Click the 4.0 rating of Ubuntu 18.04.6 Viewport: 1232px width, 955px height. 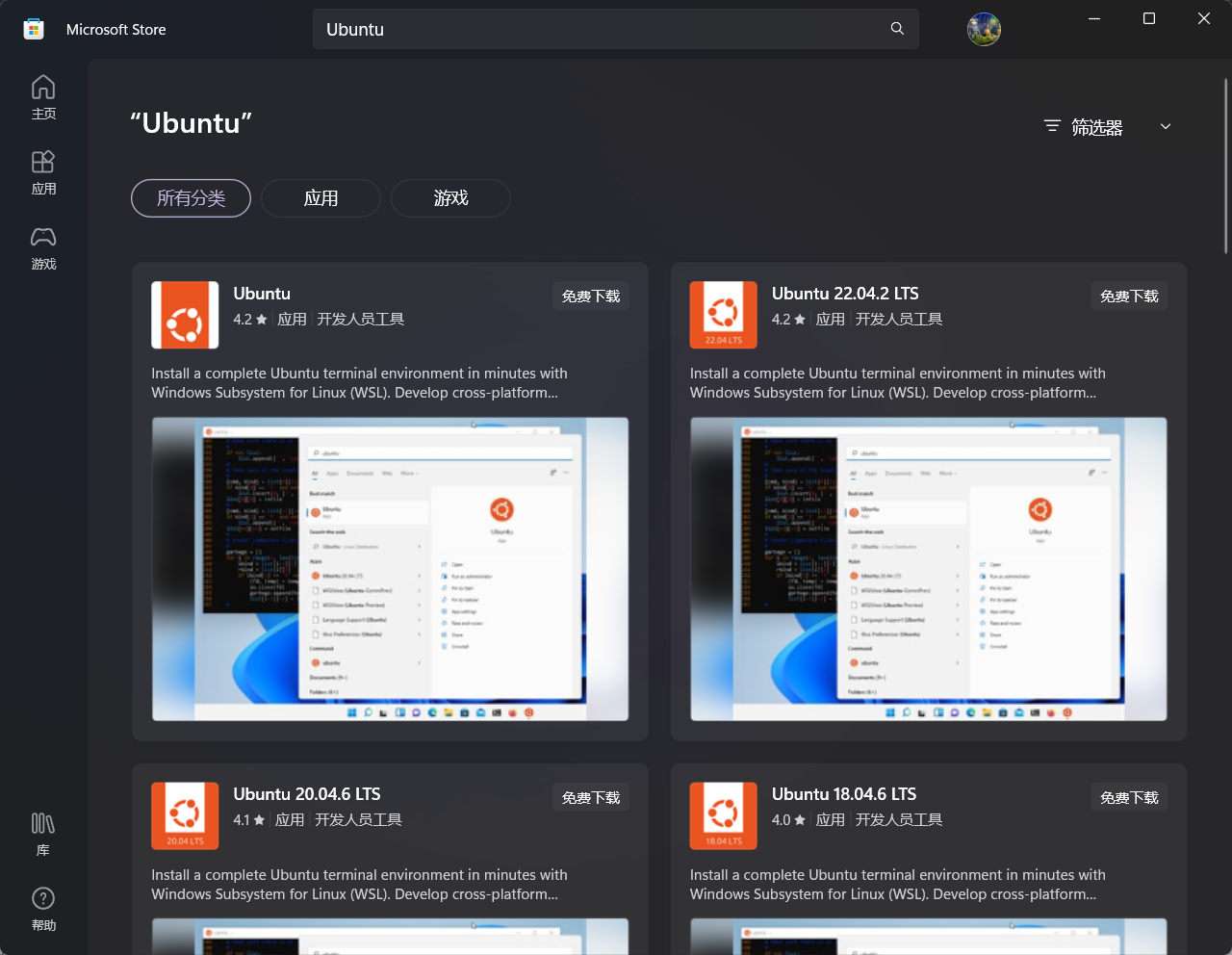(x=789, y=820)
